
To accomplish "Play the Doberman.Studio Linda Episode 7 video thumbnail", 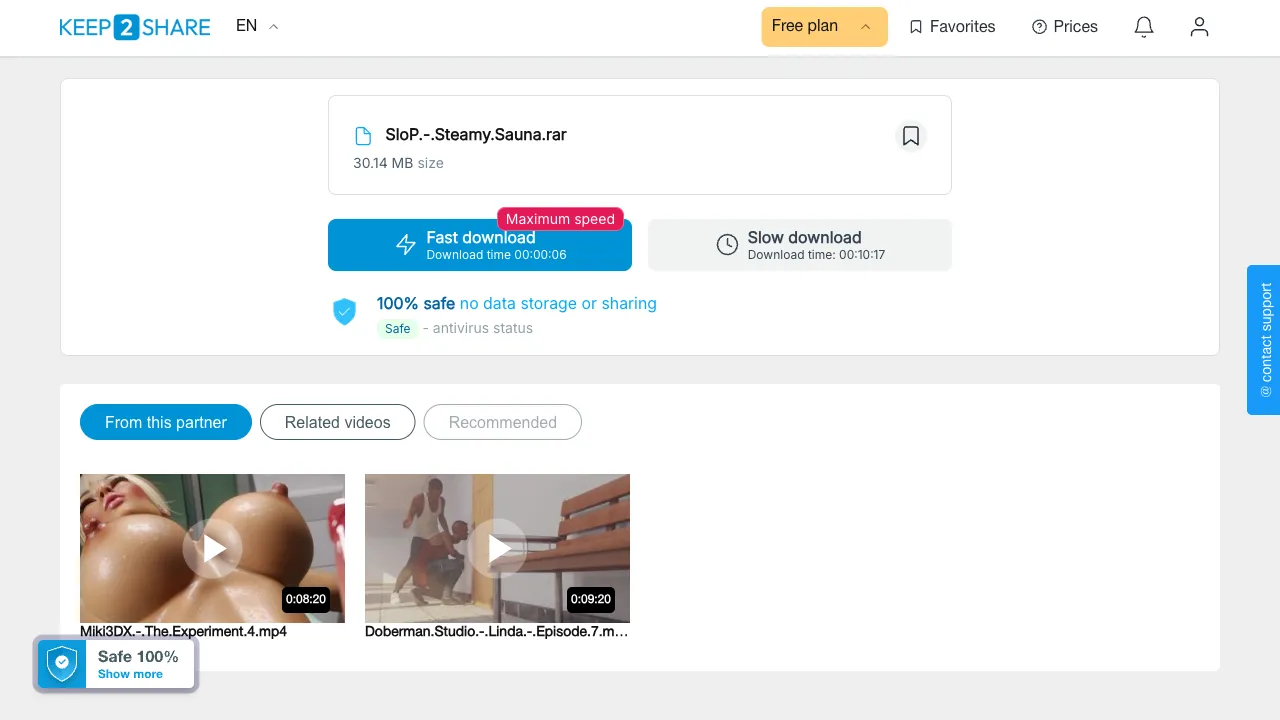I will tap(497, 548).
